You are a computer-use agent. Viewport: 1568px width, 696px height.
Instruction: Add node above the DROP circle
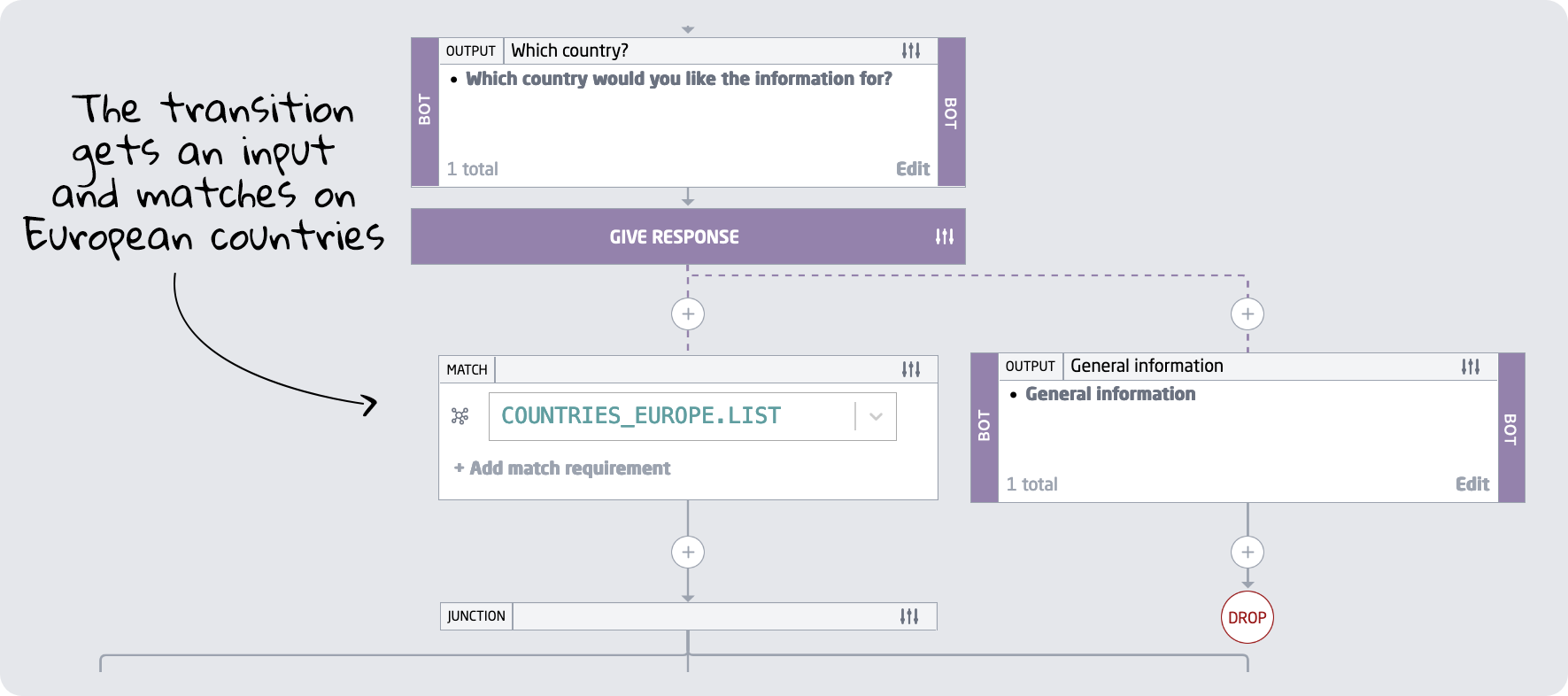point(1247,553)
